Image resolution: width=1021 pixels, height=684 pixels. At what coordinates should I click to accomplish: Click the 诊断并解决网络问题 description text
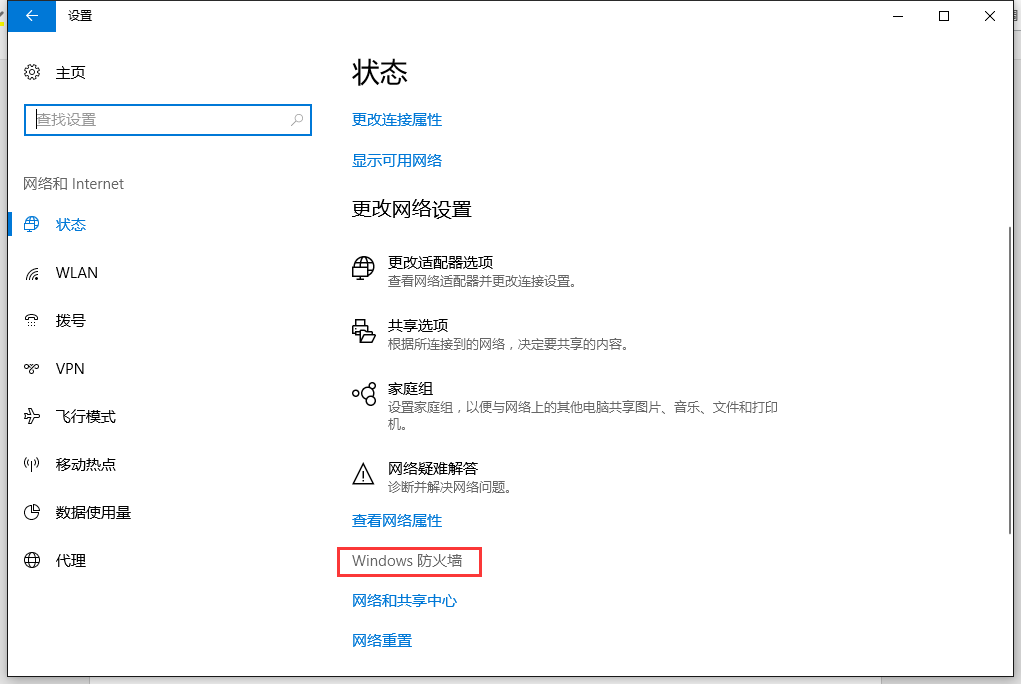pos(449,487)
